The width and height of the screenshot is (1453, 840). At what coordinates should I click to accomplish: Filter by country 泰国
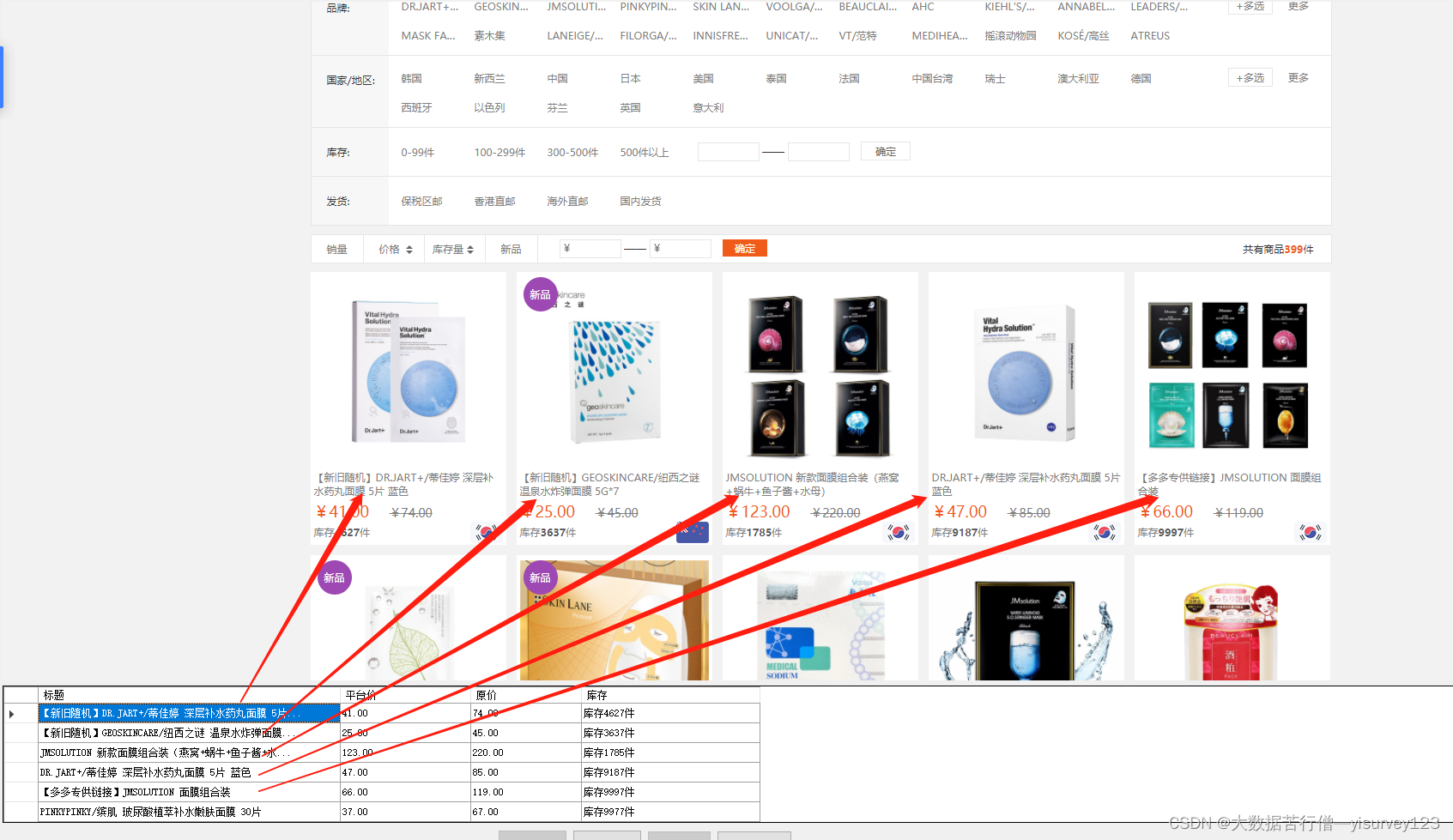tap(777, 79)
